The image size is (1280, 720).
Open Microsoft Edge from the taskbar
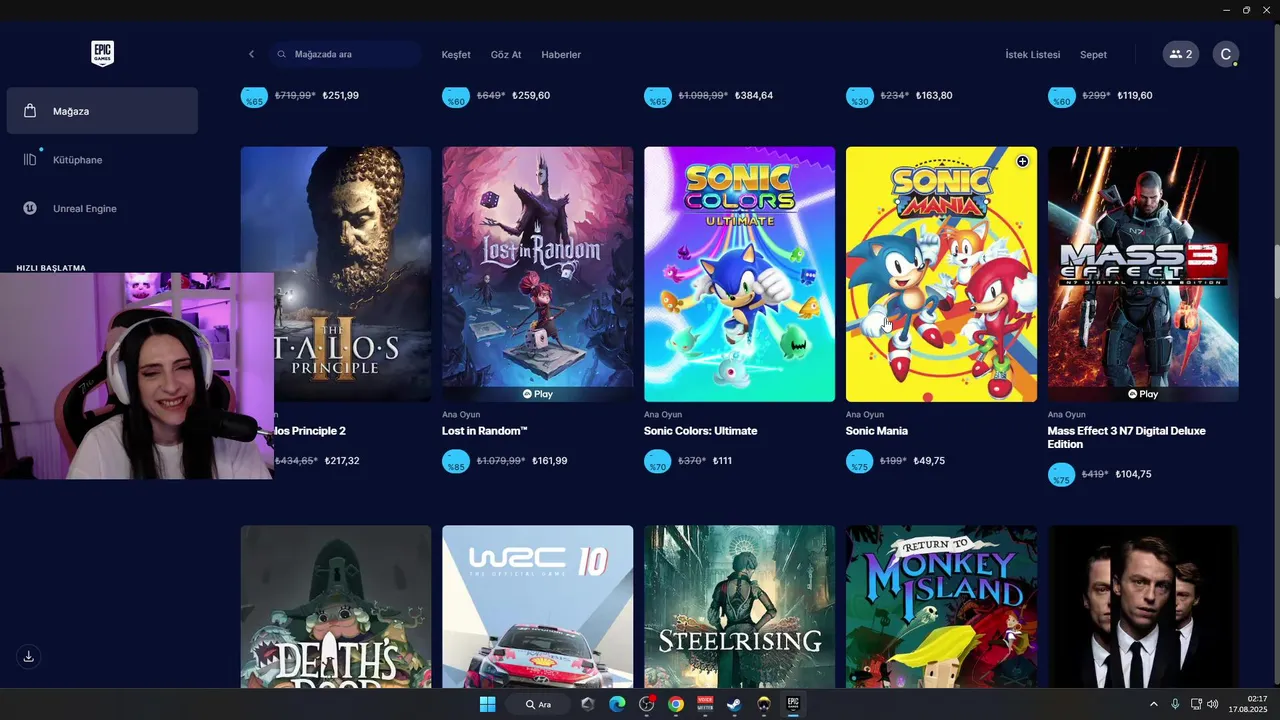click(617, 704)
